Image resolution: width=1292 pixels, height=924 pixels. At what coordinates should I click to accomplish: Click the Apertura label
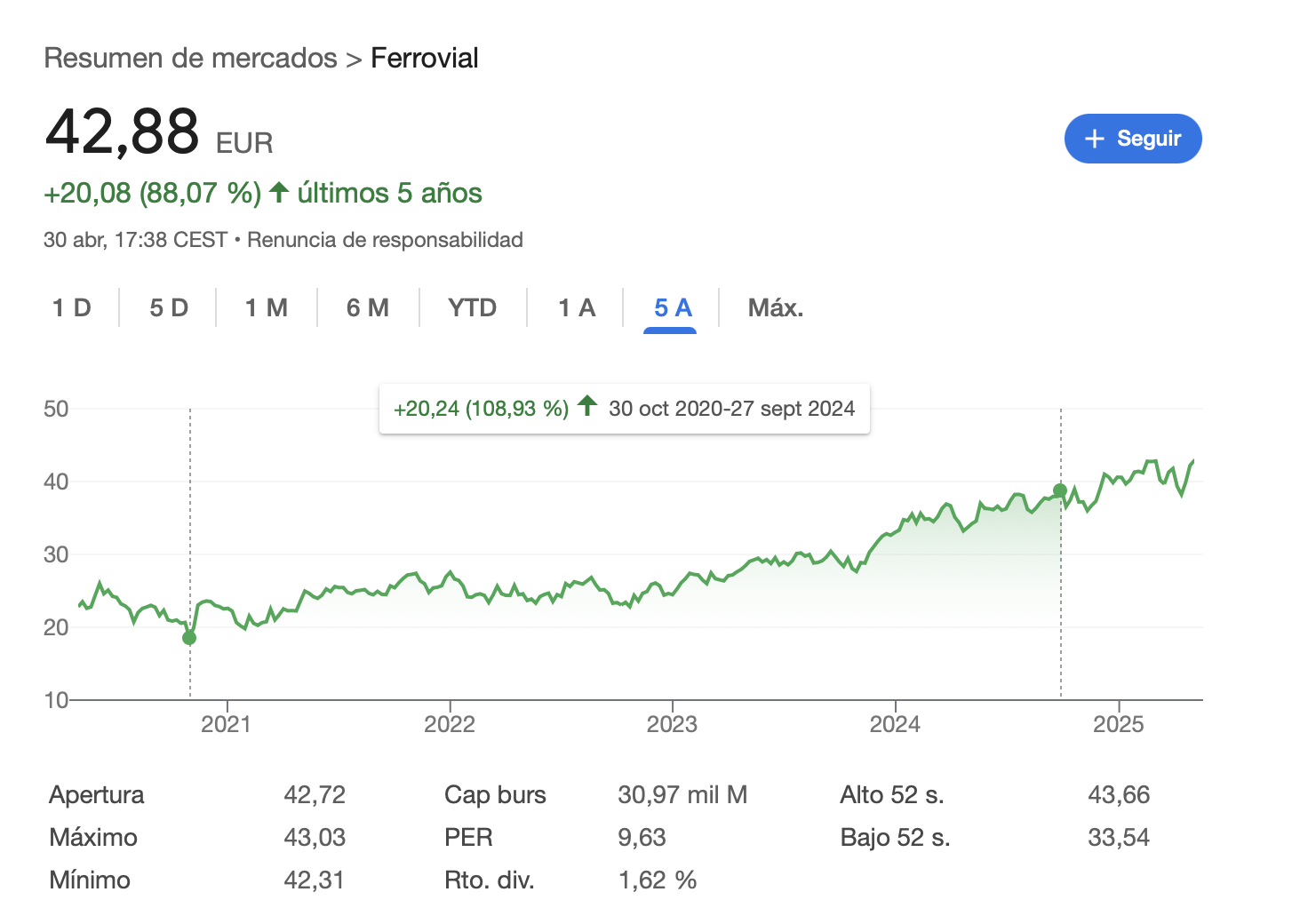pyautogui.click(x=97, y=794)
